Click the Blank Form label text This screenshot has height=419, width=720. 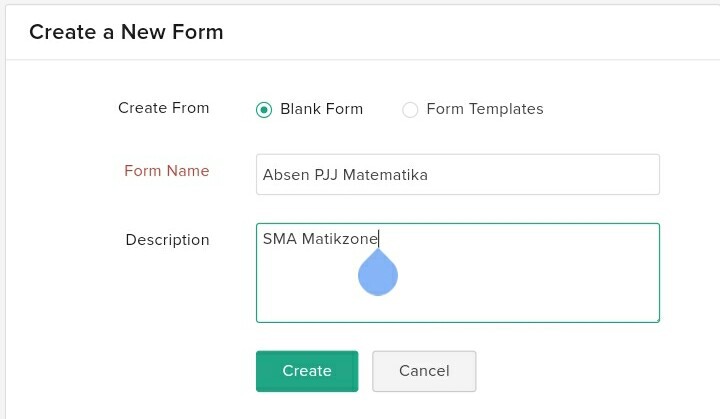[321, 109]
